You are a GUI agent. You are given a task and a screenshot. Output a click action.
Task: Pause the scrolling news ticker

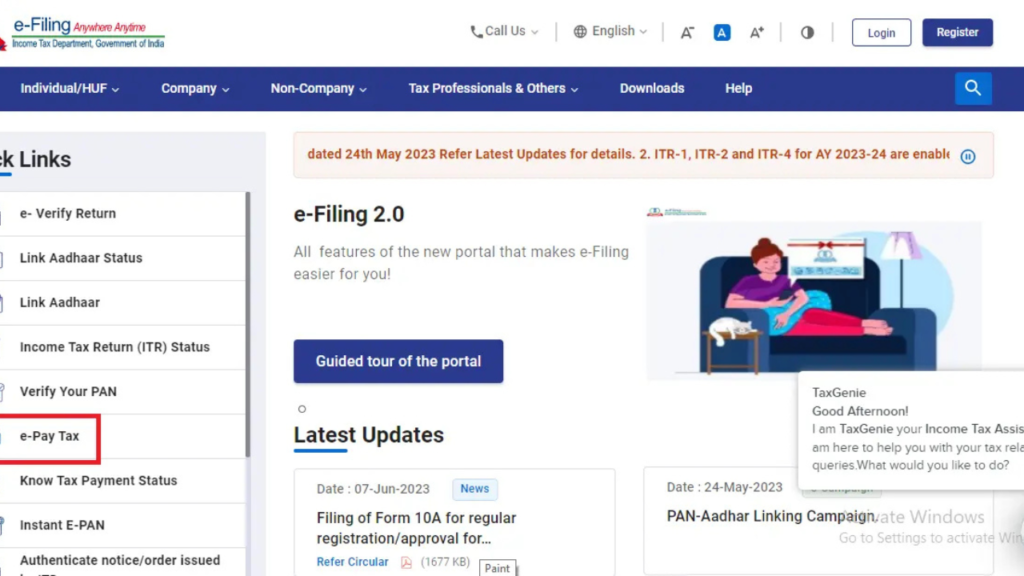(x=968, y=156)
